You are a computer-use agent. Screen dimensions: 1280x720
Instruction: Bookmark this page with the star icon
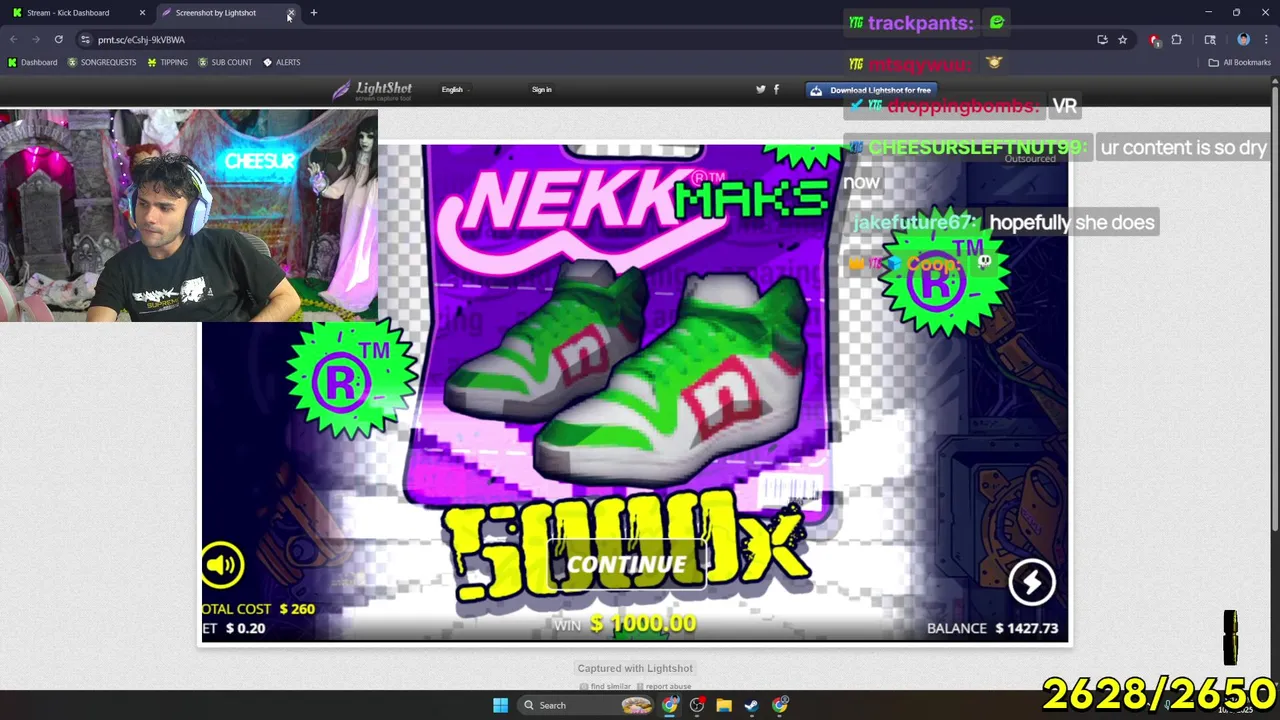[x=1123, y=40]
